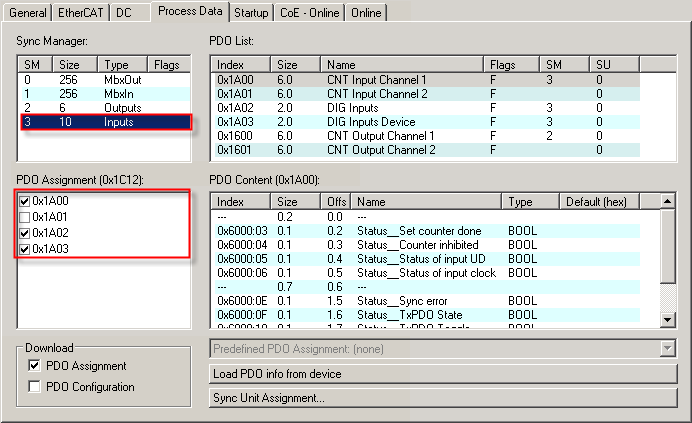Check the 0x1A01 PDO assignment box
The width and height of the screenshot is (692, 423).
coord(25,217)
